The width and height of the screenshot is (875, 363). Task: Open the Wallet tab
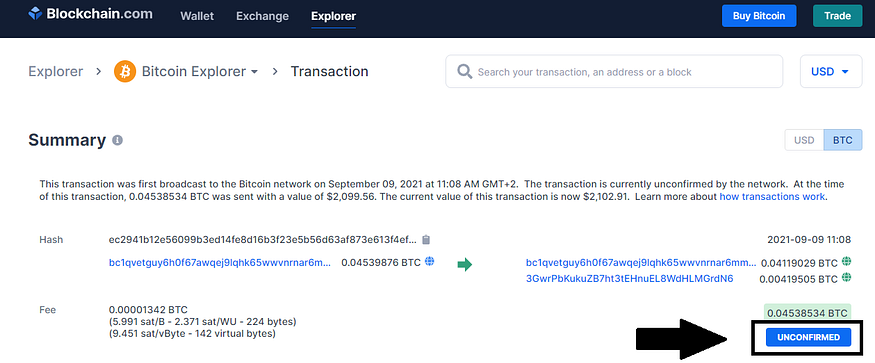(x=197, y=16)
